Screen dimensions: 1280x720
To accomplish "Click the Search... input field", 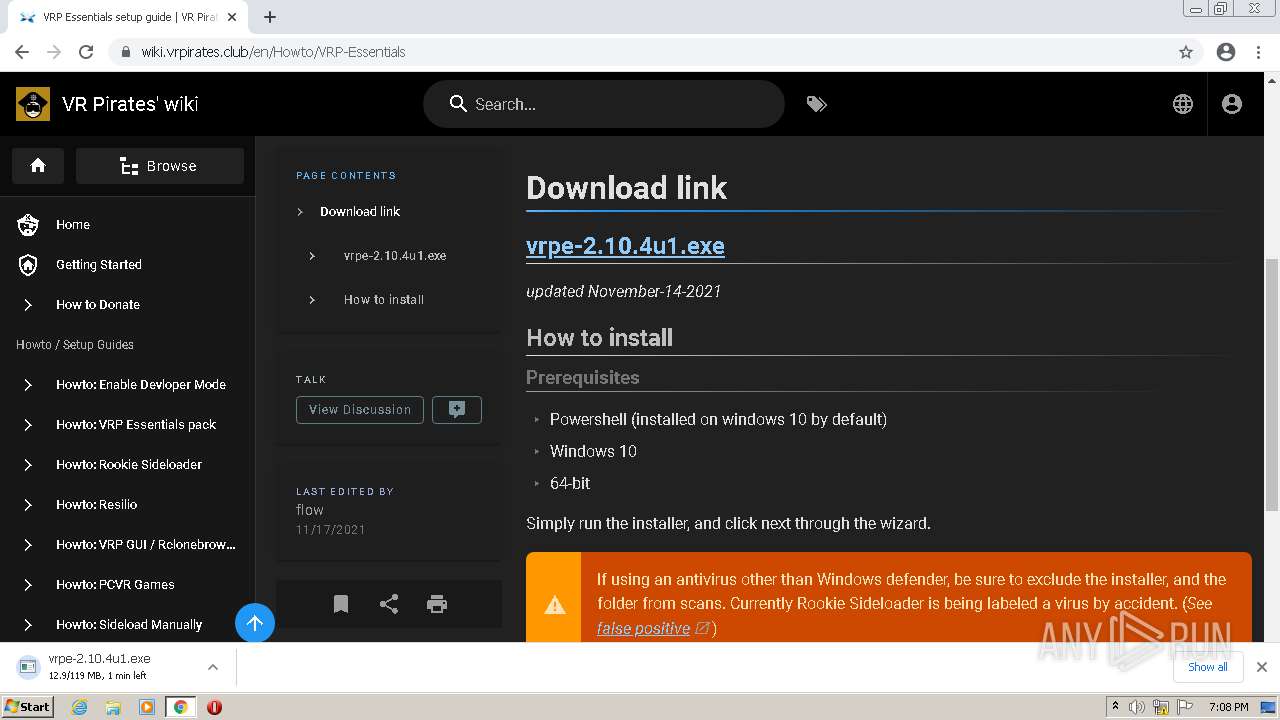I will (x=604, y=104).
